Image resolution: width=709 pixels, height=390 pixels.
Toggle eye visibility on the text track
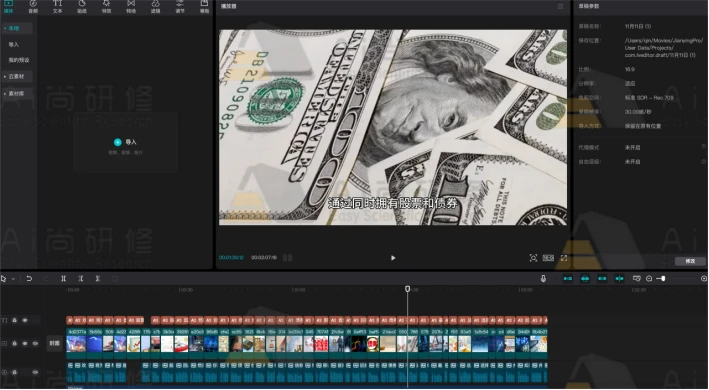[25, 320]
